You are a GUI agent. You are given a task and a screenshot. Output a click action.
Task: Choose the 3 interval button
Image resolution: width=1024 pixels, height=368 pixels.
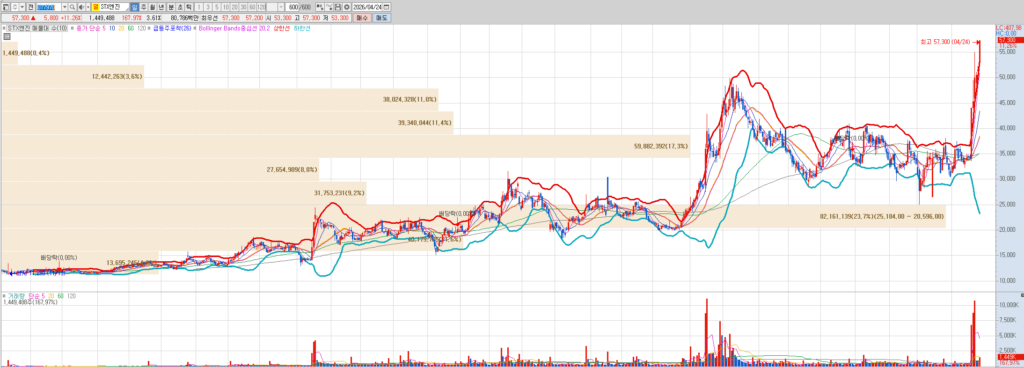click(x=208, y=7)
